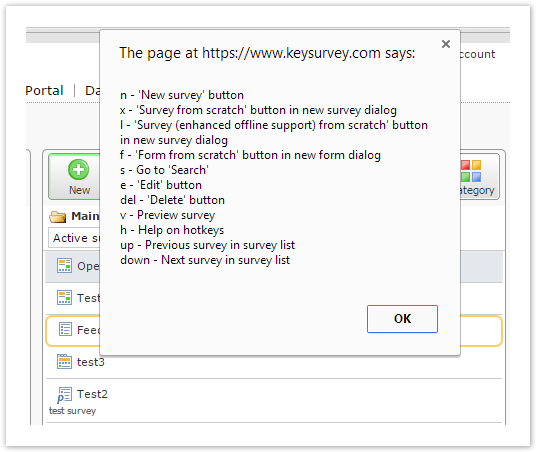
Task: Select the Main folder label
Action: (x=85, y=216)
